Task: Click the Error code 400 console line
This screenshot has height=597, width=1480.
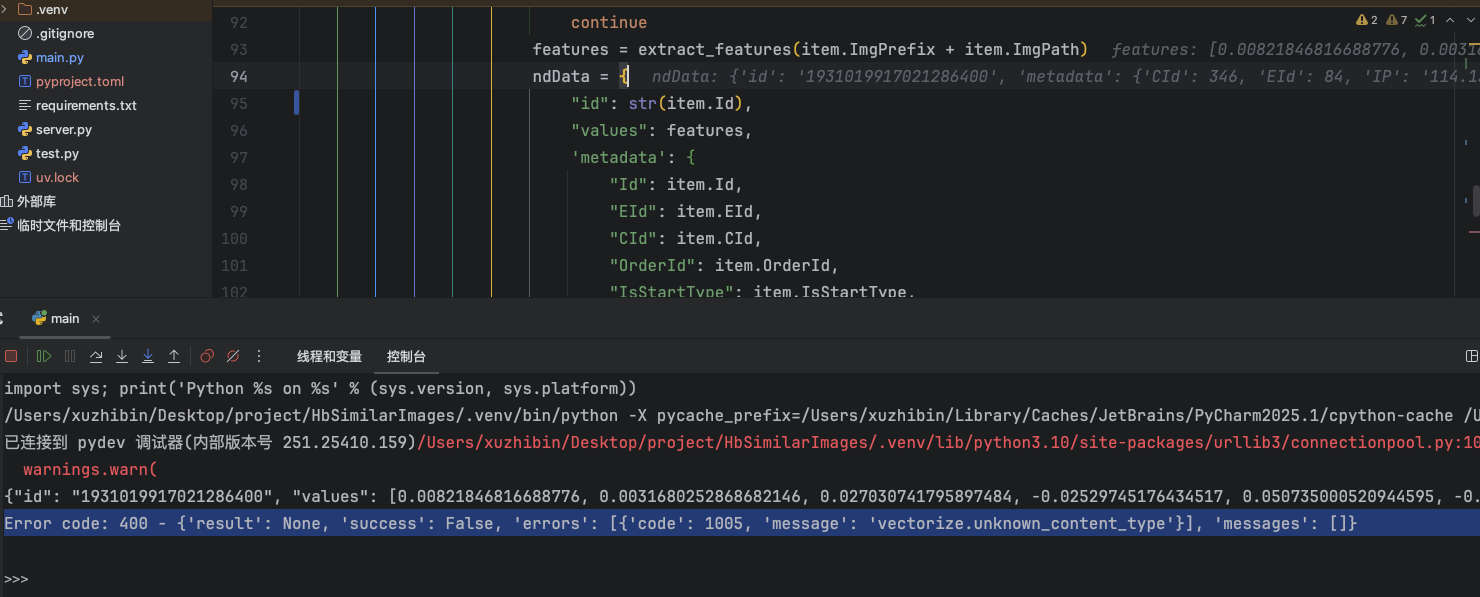Action: click(x=681, y=524)
